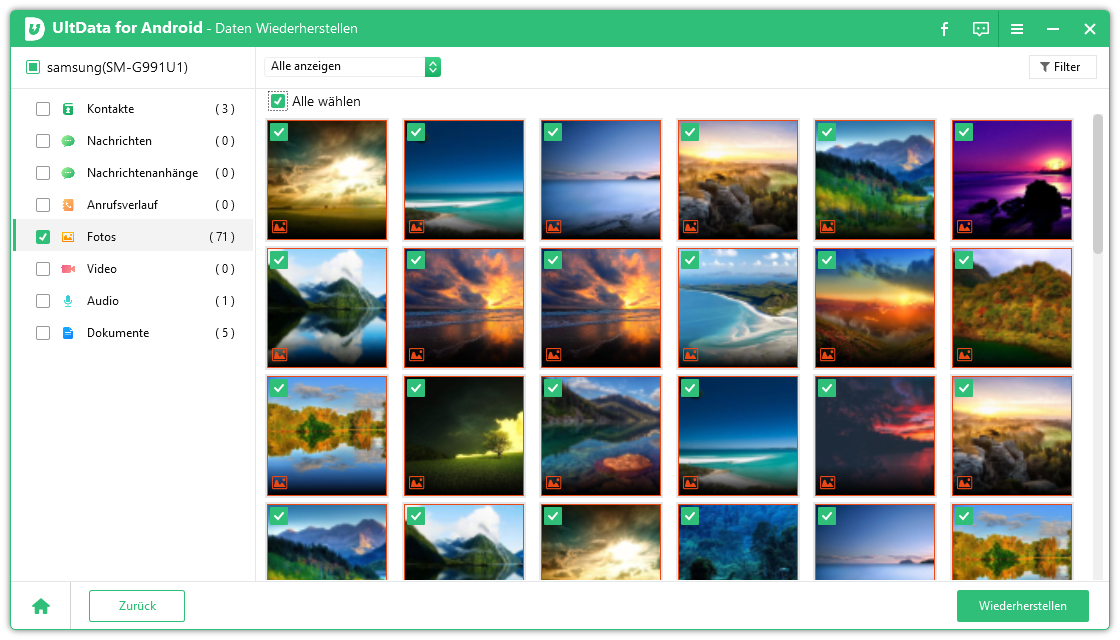The image size is (1120, 640).
Task: Enable the Anrufsverlauf checkbox
Action: pyautogui.click(x=43, y=205)
